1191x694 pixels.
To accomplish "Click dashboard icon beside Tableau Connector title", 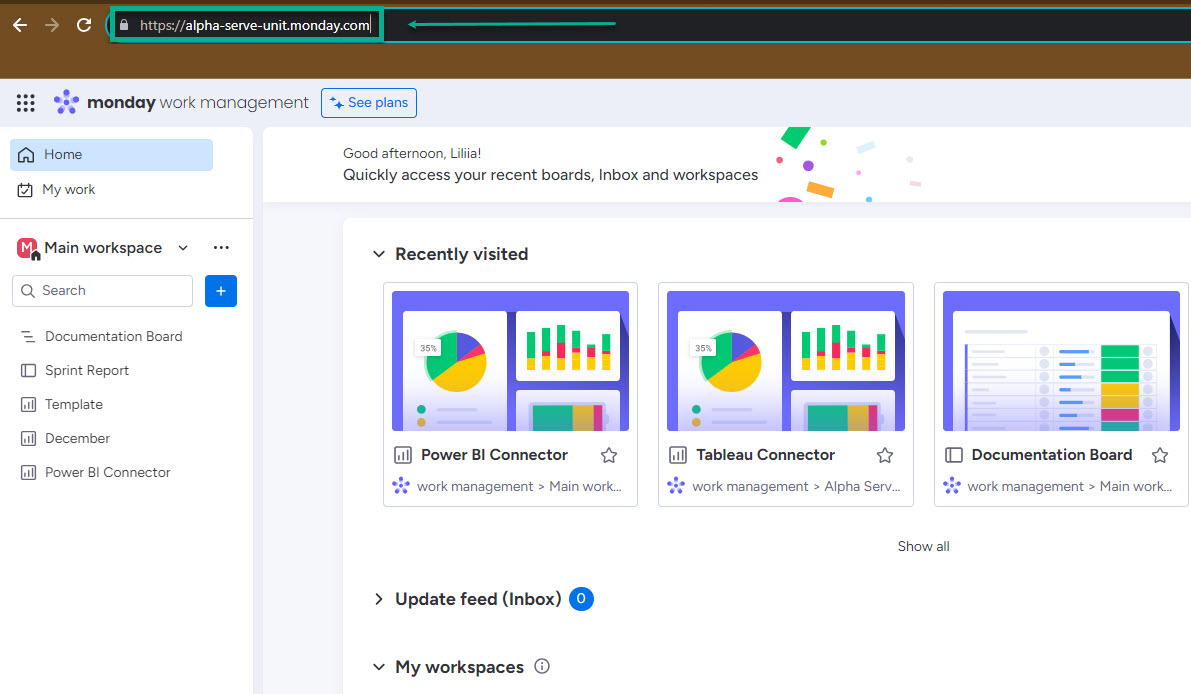I will (678, 456).
